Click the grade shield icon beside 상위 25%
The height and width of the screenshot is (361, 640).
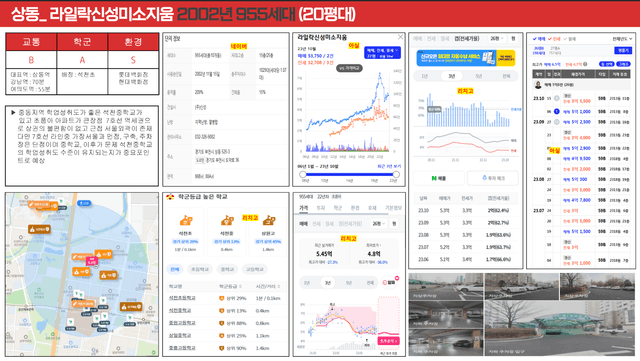click(222, 336)
